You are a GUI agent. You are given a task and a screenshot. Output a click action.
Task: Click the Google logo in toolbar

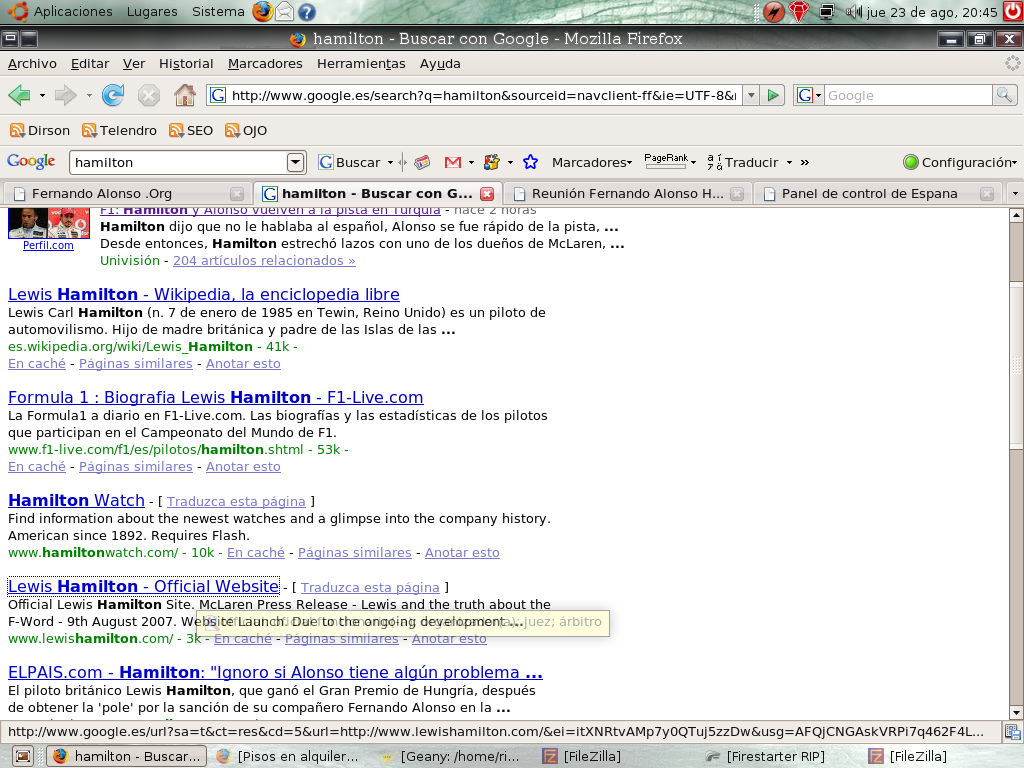pyautogui.click(x=31, y=161)
